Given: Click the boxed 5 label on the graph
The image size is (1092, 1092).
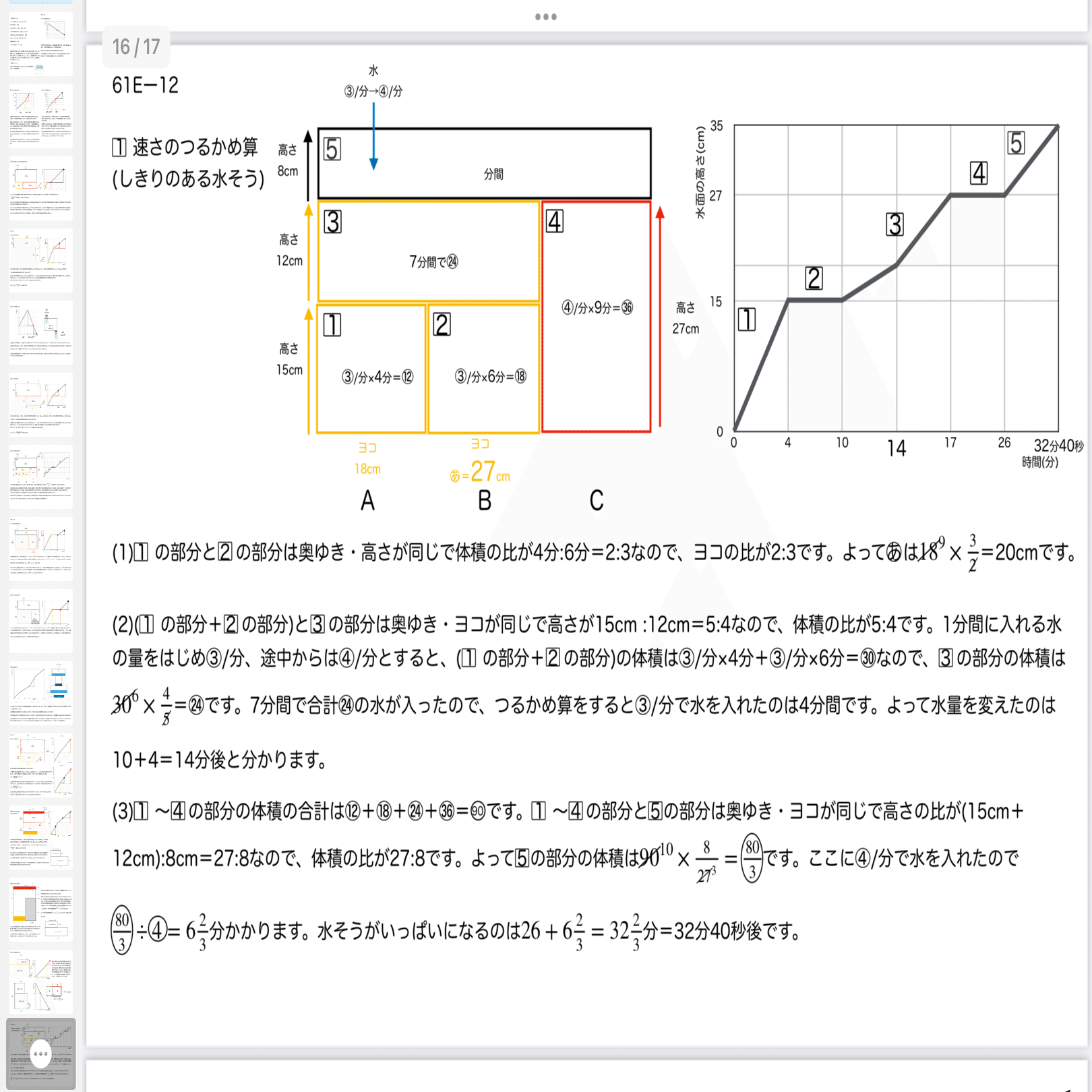Looking at the screenshot, I should [x=1016, y=143].
